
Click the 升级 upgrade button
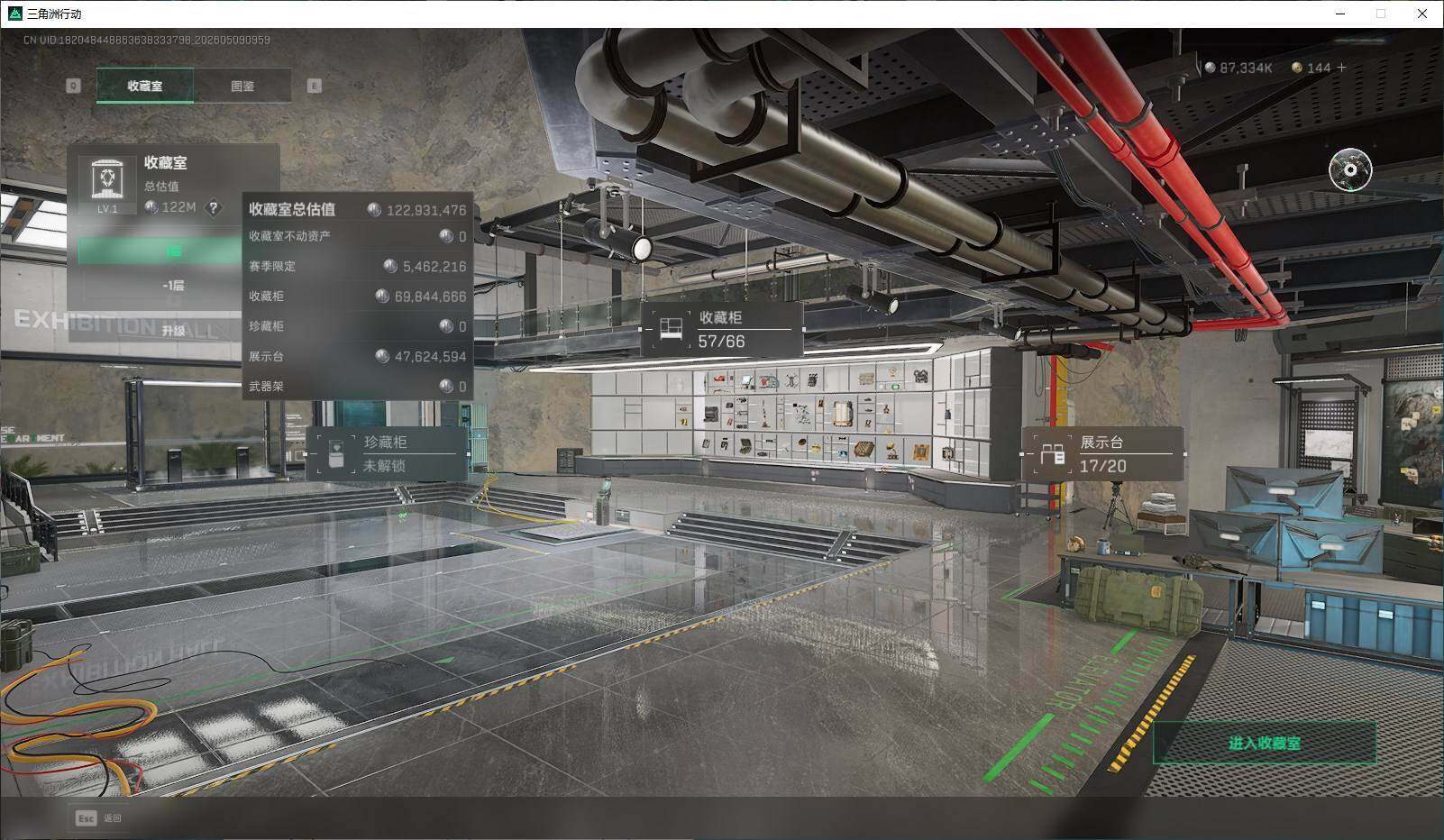[174, 330]
